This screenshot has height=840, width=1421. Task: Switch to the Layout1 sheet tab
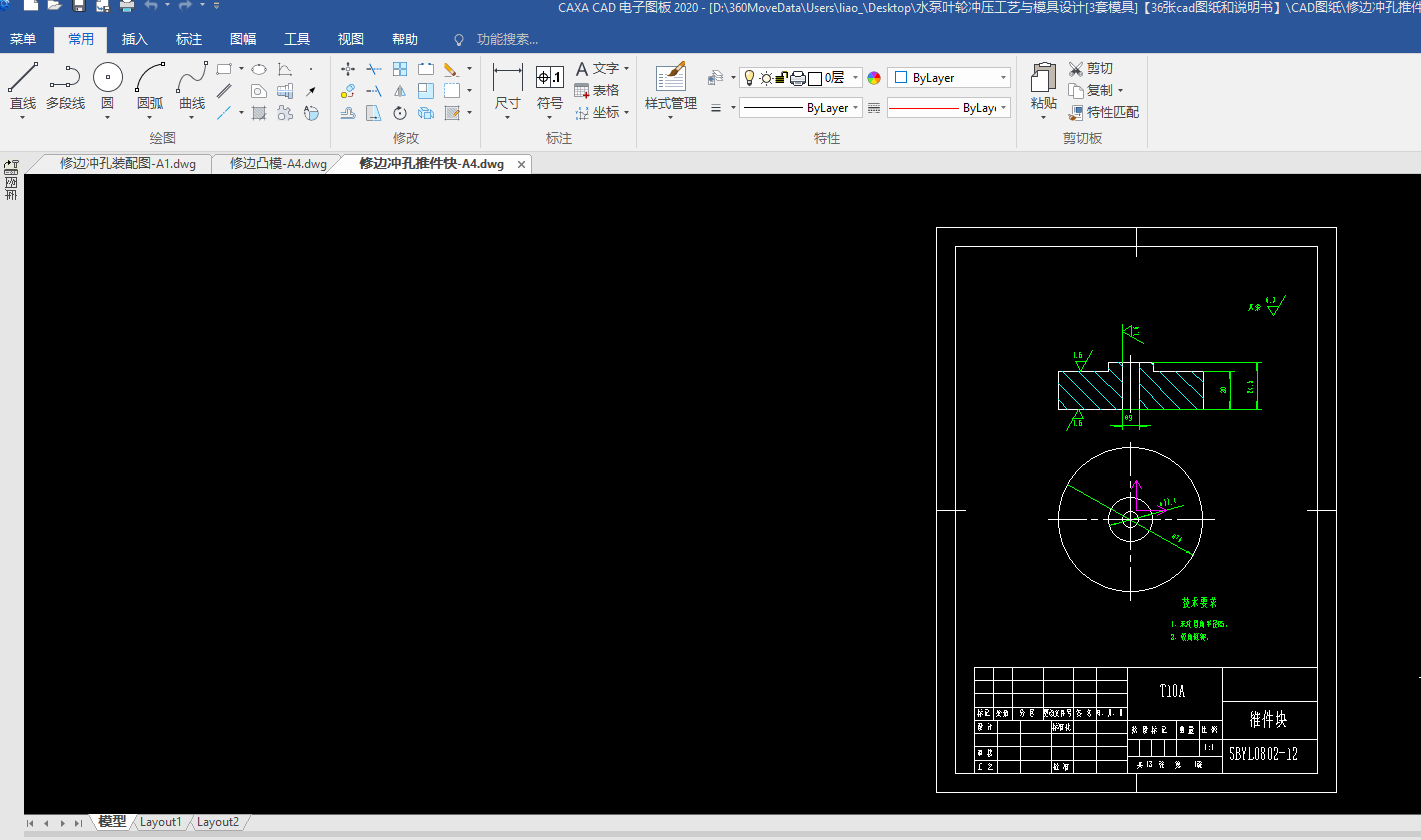pyautogui.click(x=160, y=822)
